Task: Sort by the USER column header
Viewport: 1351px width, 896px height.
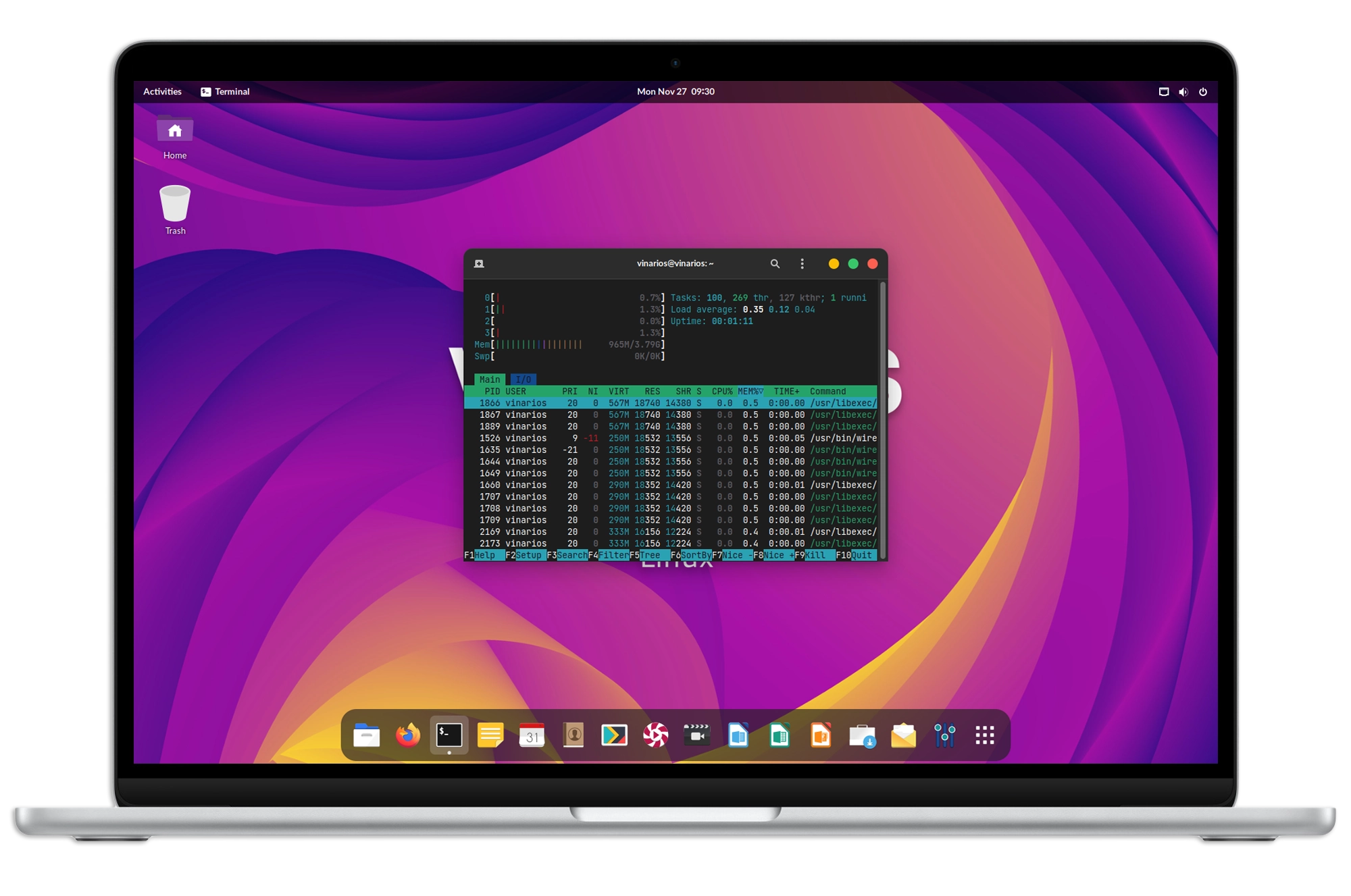Action: click(x=515, y=392)
